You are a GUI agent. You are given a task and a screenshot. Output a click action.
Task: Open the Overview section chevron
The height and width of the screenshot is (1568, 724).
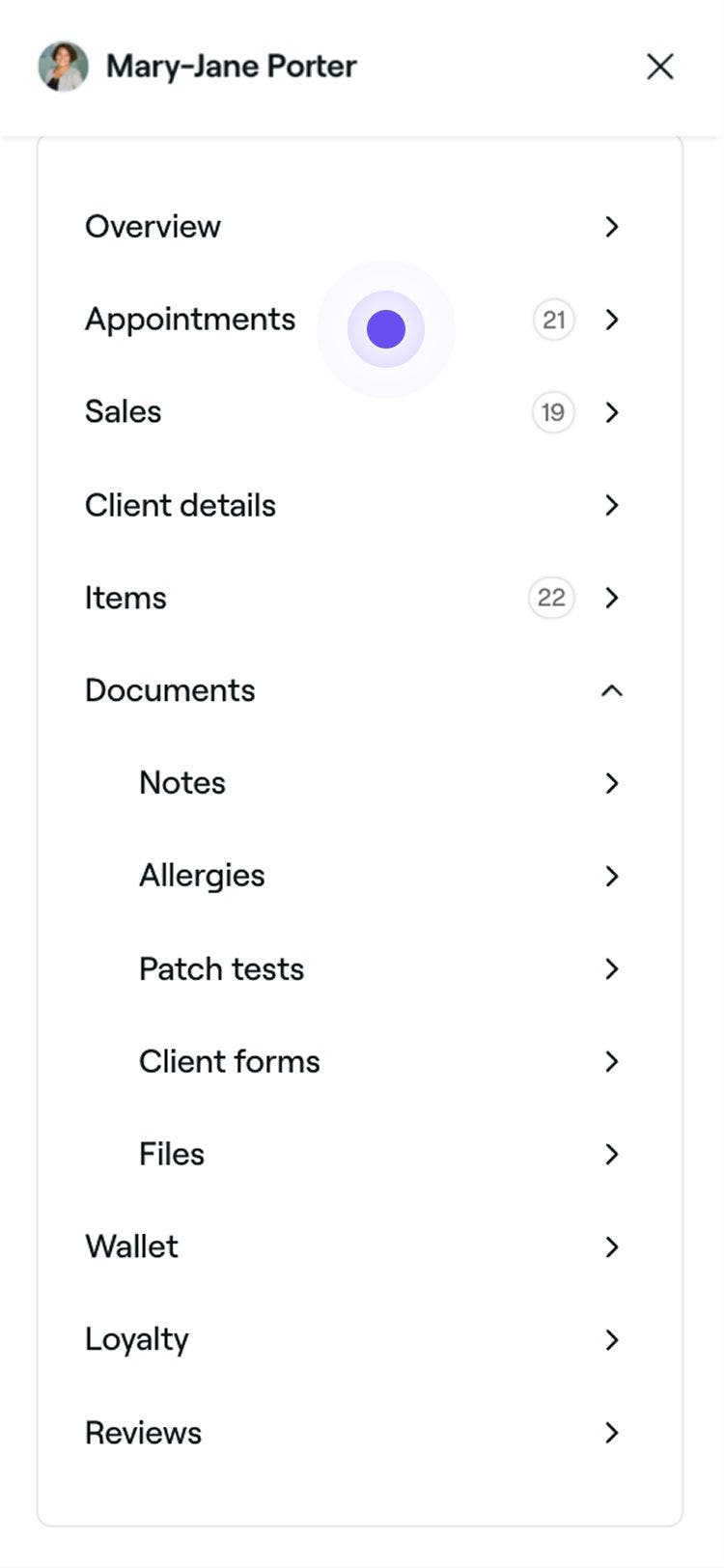[x=612, y=227]
